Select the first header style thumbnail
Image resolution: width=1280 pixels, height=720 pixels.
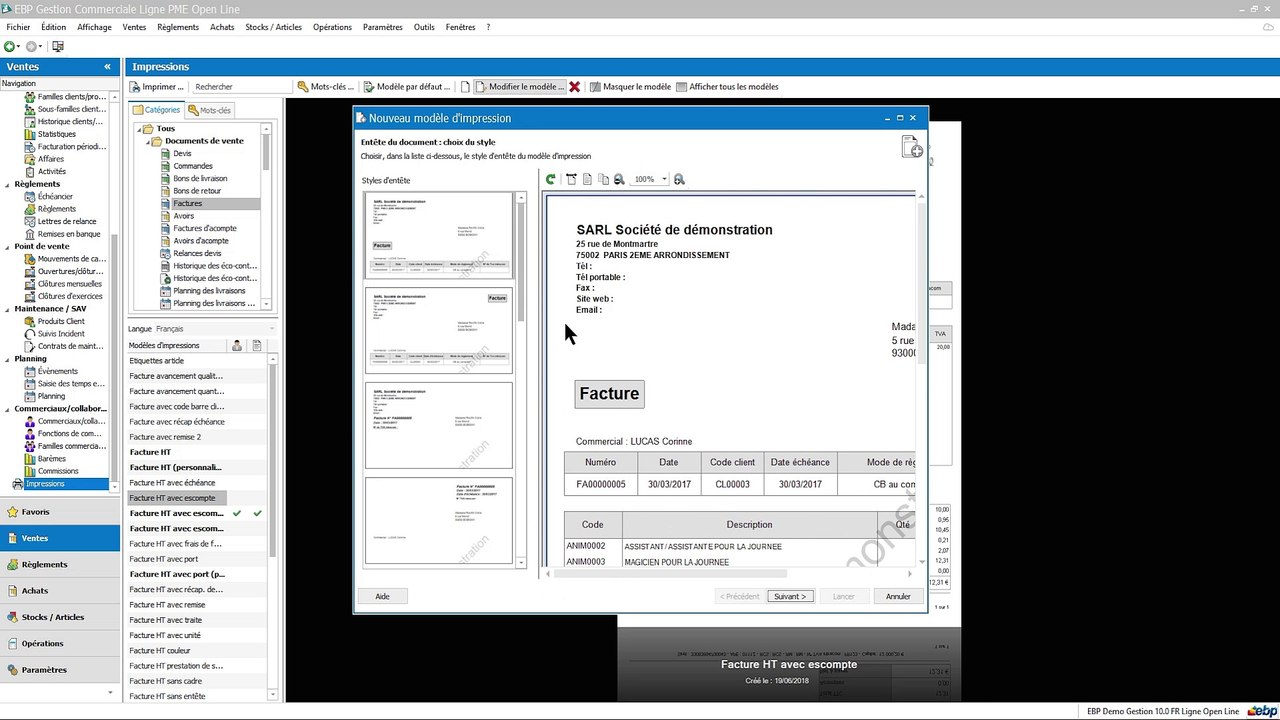pyautogui.click(x=439, y=235)
